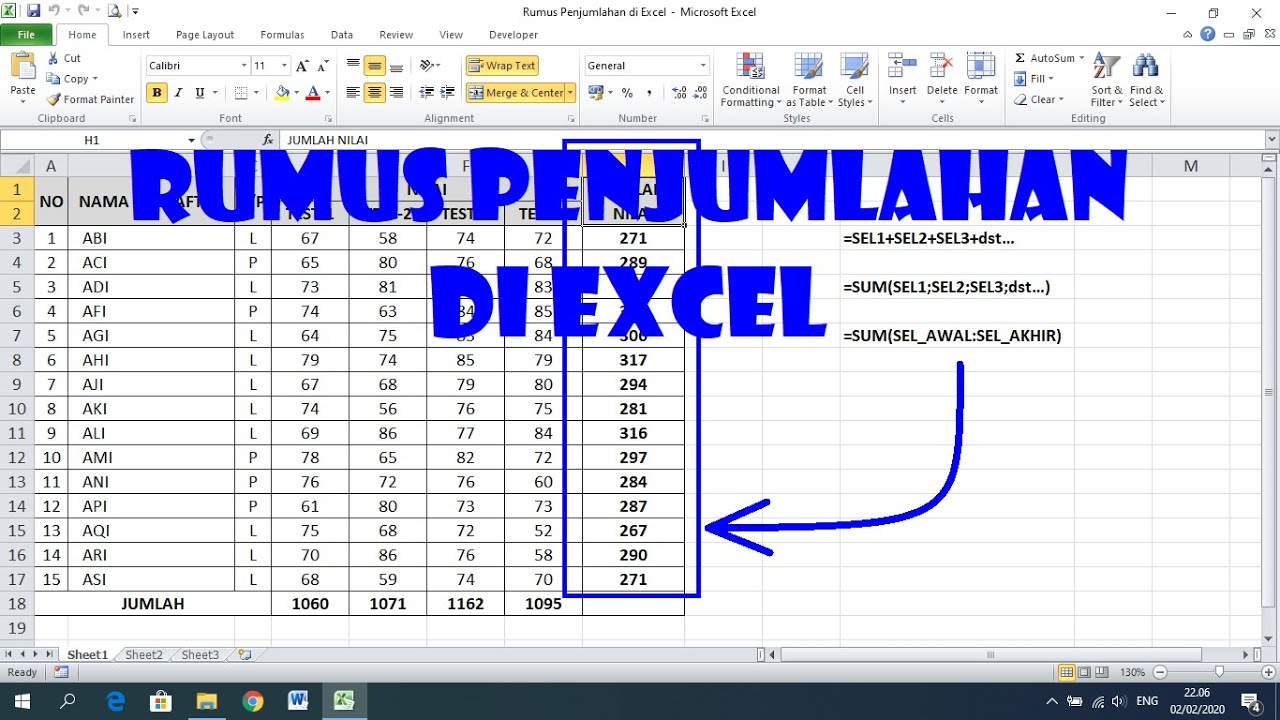Toggle Bold formatting button

[157, 93]
